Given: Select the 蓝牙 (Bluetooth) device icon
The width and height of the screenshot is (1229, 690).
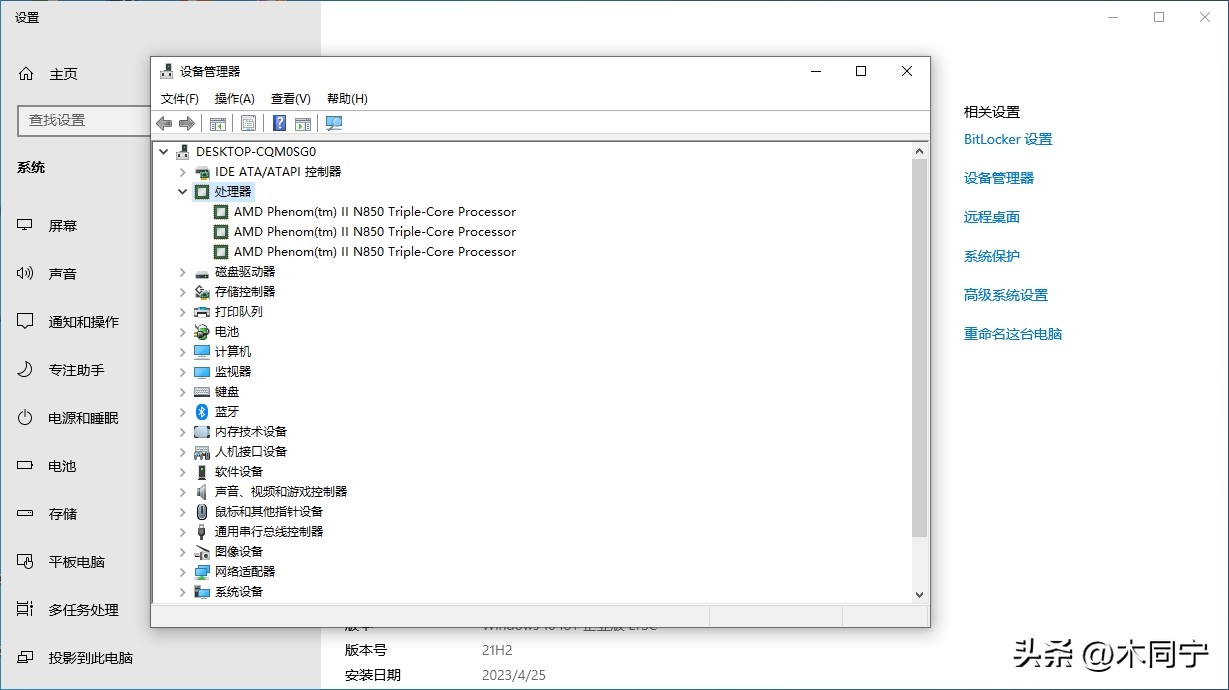Looking at the screenshot, I should tap(201, 411).
